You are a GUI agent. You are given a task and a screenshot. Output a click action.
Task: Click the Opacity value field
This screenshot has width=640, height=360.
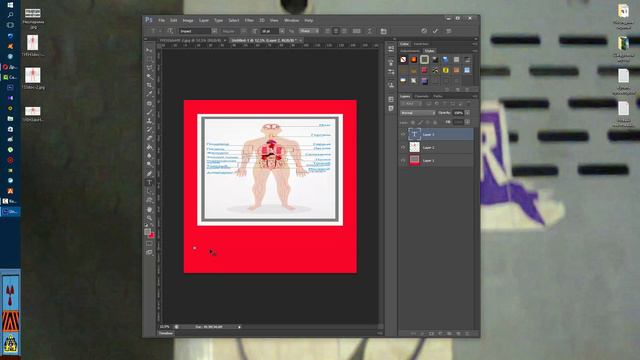(458, 113)
